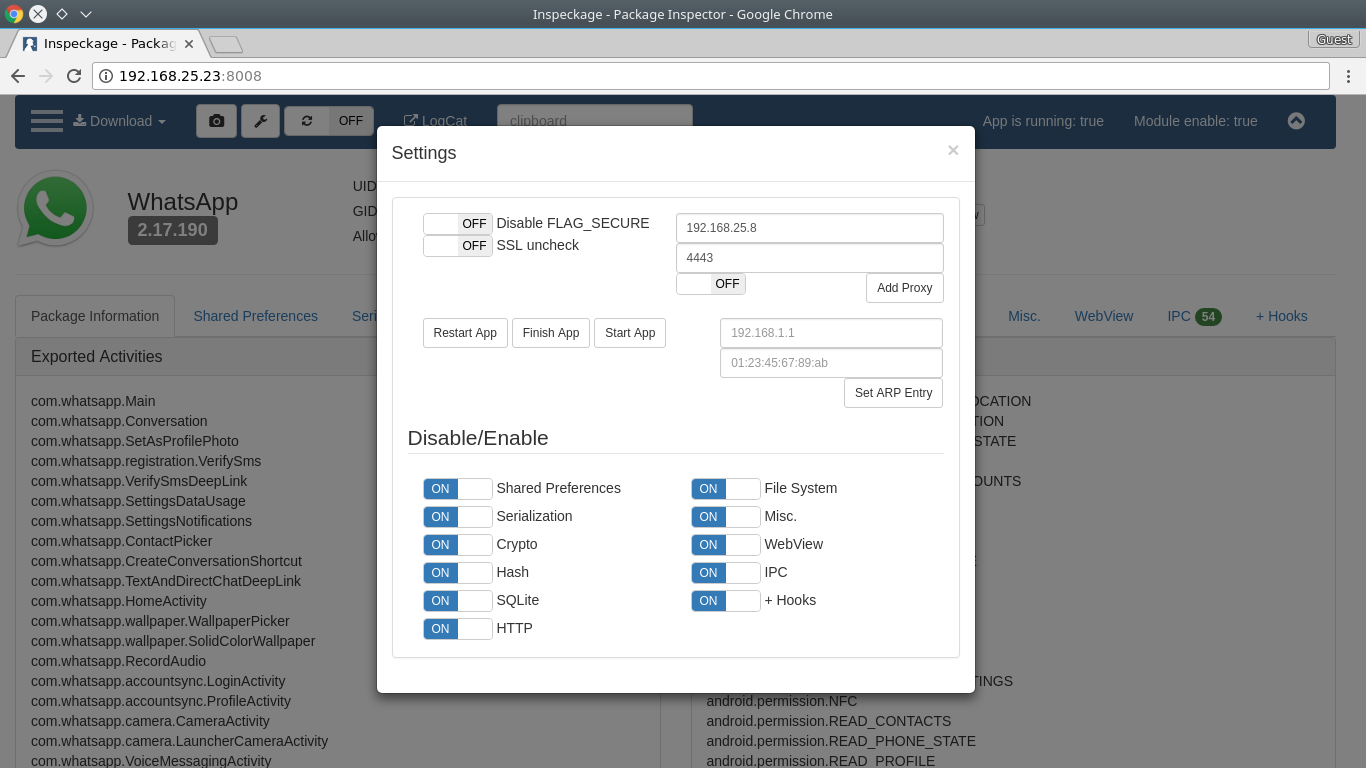Toggle + Hooks switch
This screenshot has height=768, width=1366.
(726, 601)
